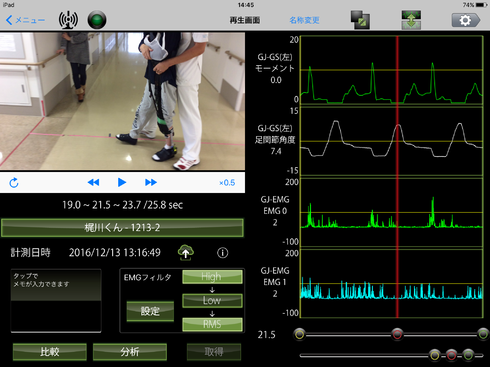
Task: Open 名称変更 rename option
Action: pyautogui.click(x=304, y=20)
